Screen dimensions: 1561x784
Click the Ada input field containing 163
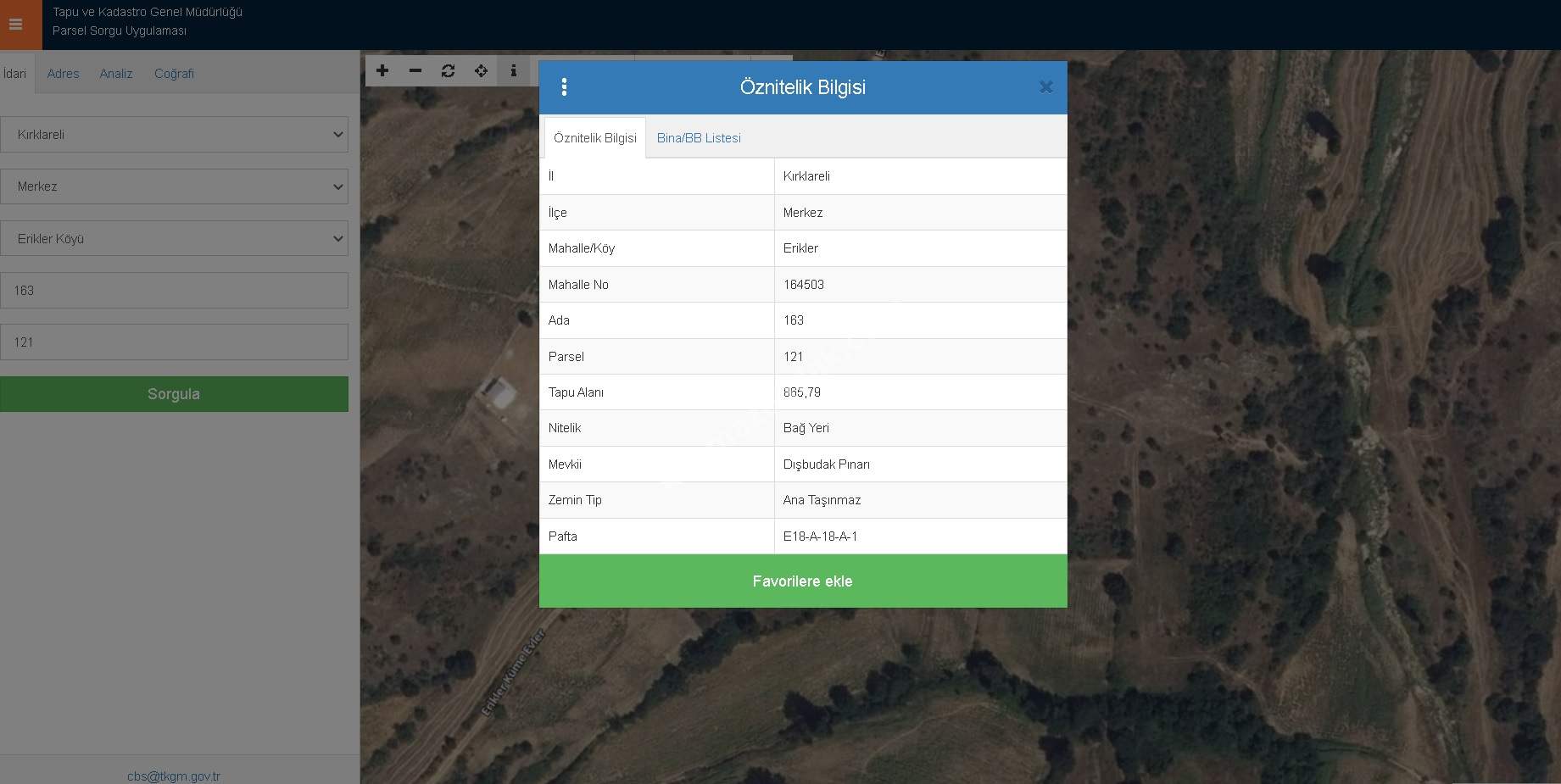[x=174, y=291]
